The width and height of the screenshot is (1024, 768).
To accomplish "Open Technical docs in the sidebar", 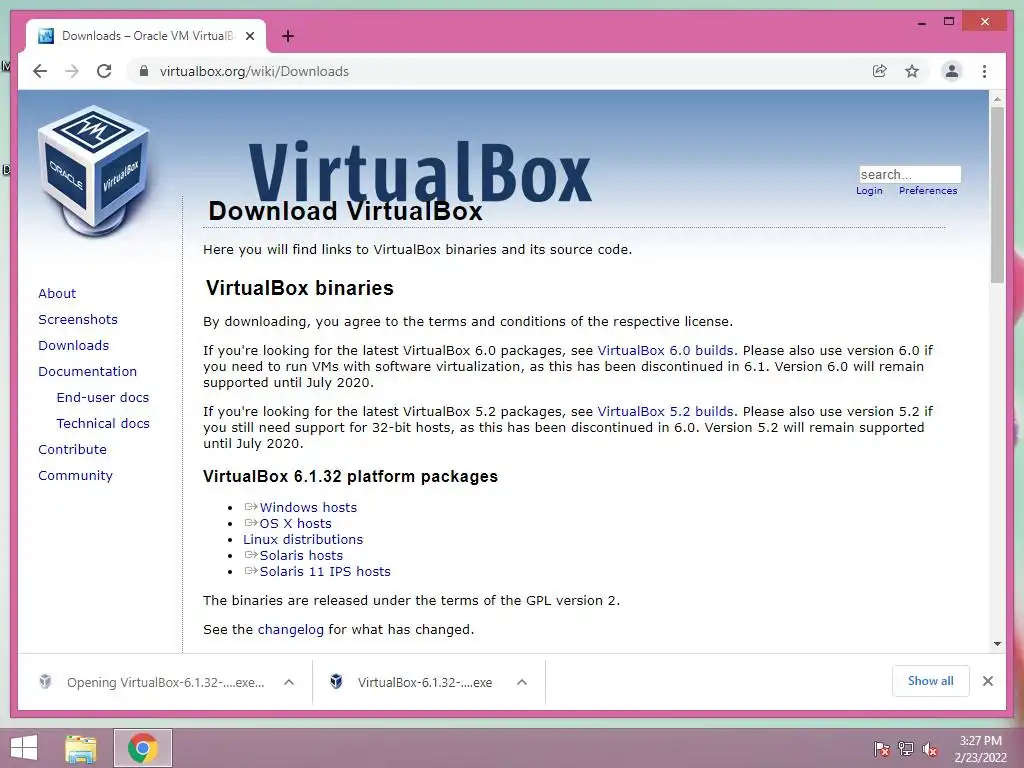I will tap(103, 424).
